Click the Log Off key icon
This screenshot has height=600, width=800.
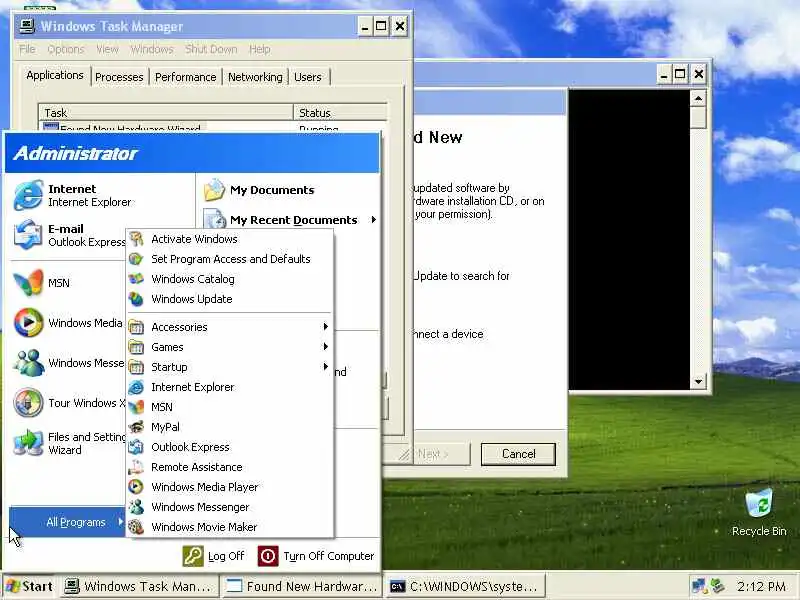coord(193,556)
